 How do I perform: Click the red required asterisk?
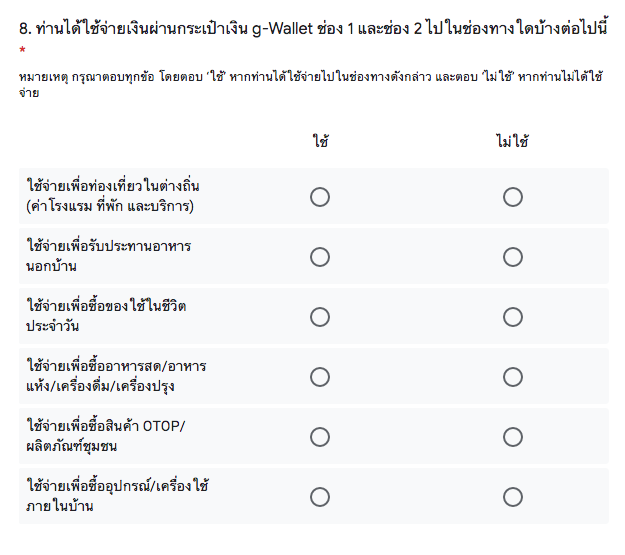(22, 49)
